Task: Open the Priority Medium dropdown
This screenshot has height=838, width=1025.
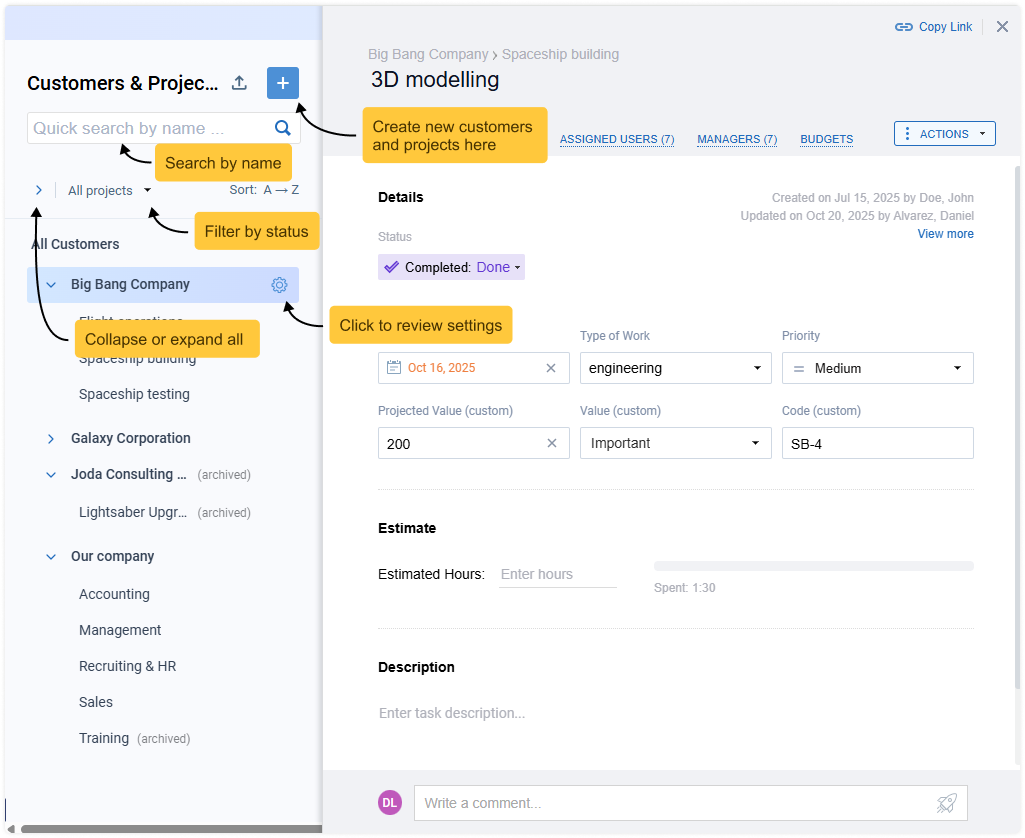Action: point(877,368)
